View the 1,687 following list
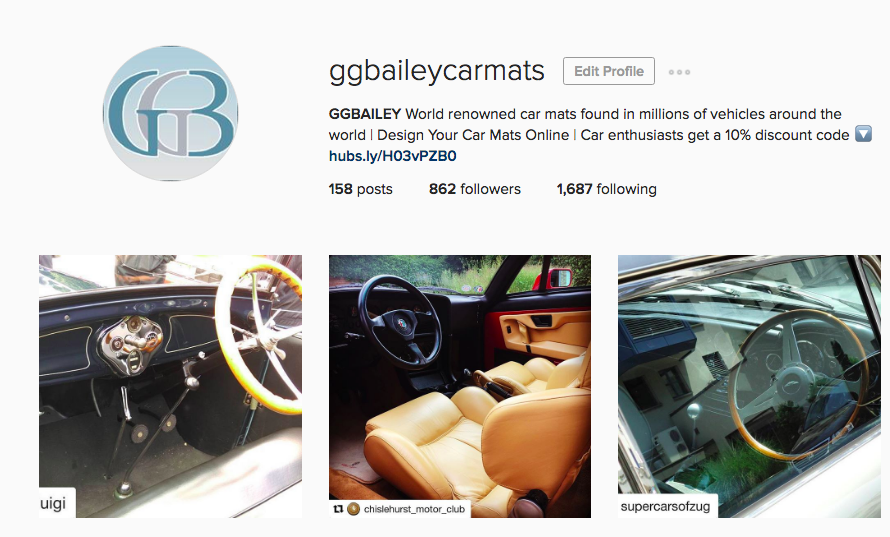 click(x=606, y=189)
